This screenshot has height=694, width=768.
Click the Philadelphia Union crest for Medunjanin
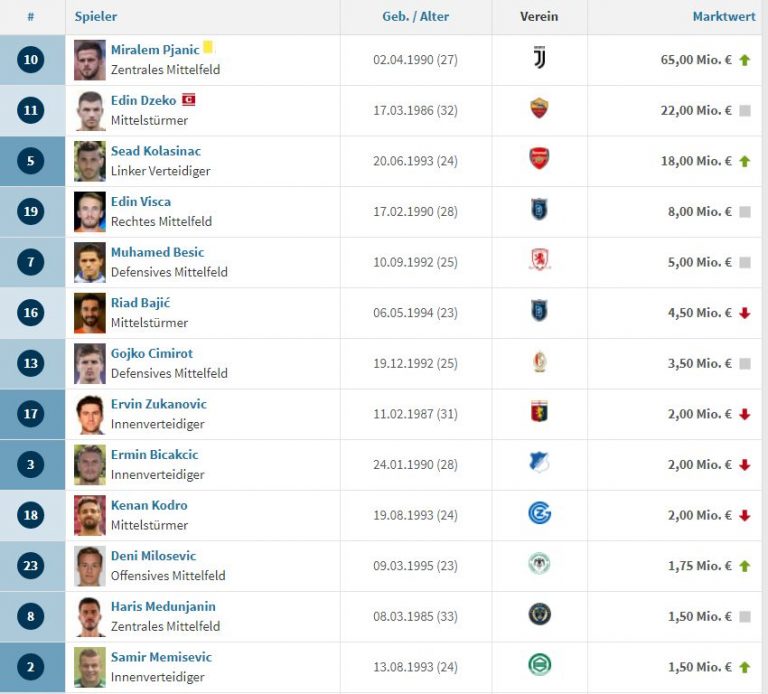click(539, 616)
